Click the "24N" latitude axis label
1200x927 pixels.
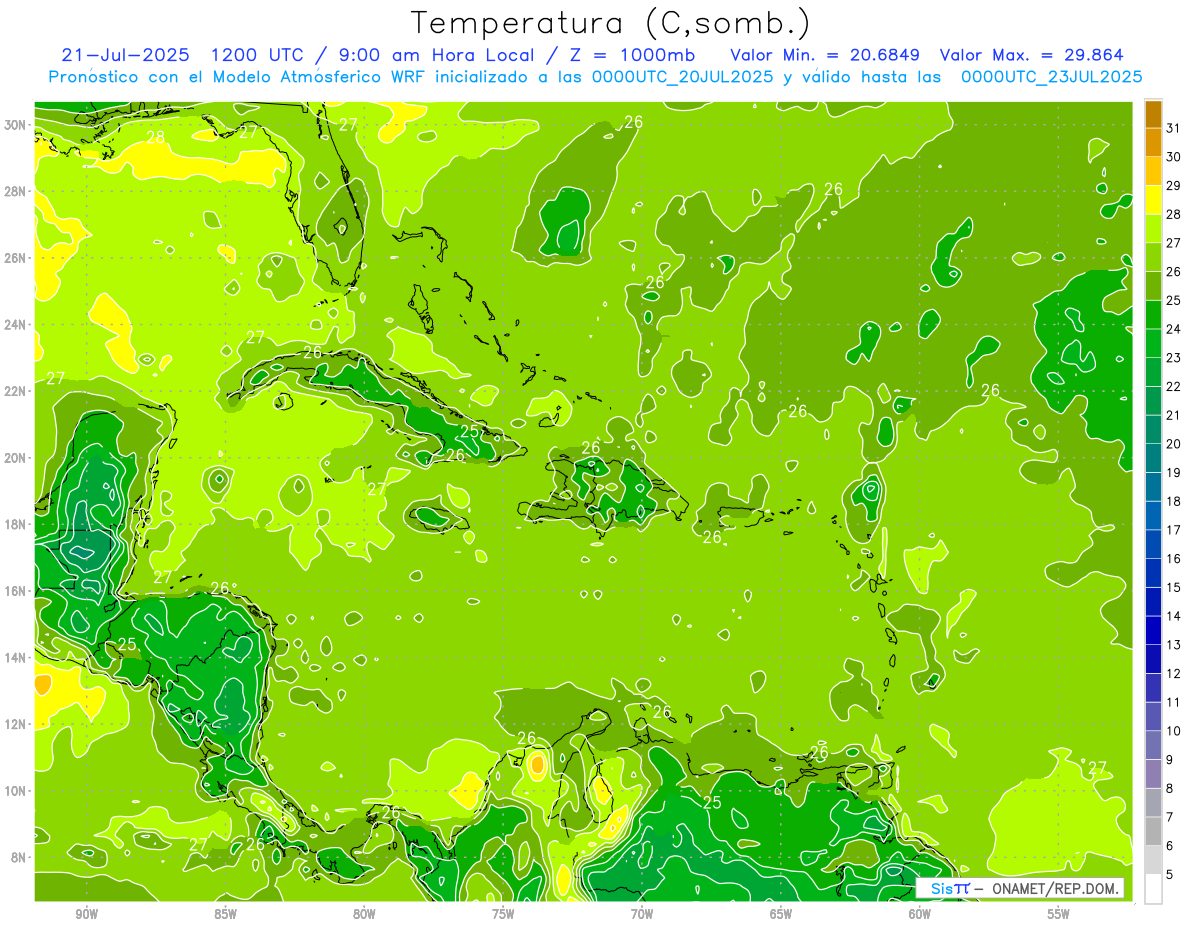tap(16, 325)
